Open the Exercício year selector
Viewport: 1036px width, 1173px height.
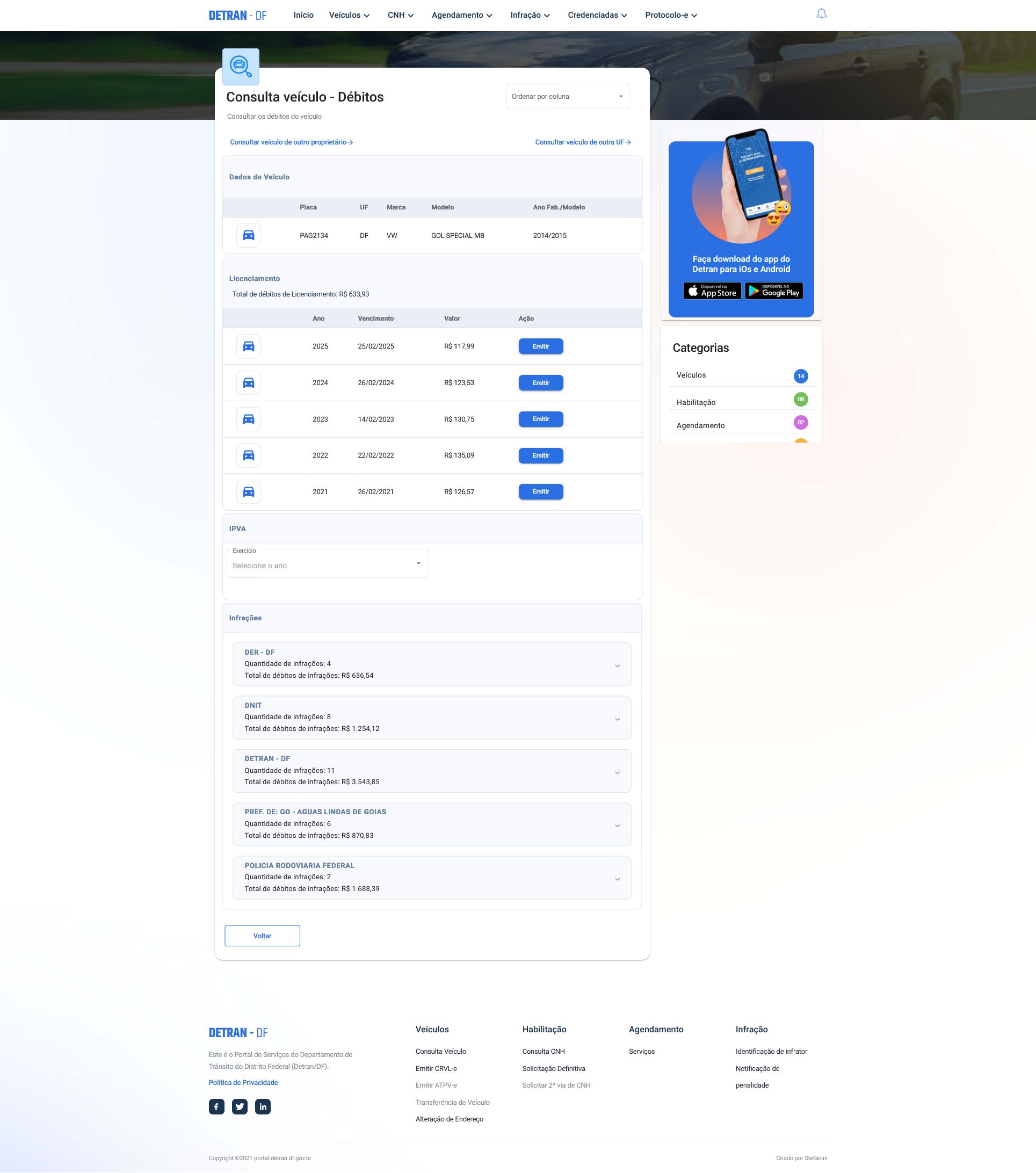point(327,564)
